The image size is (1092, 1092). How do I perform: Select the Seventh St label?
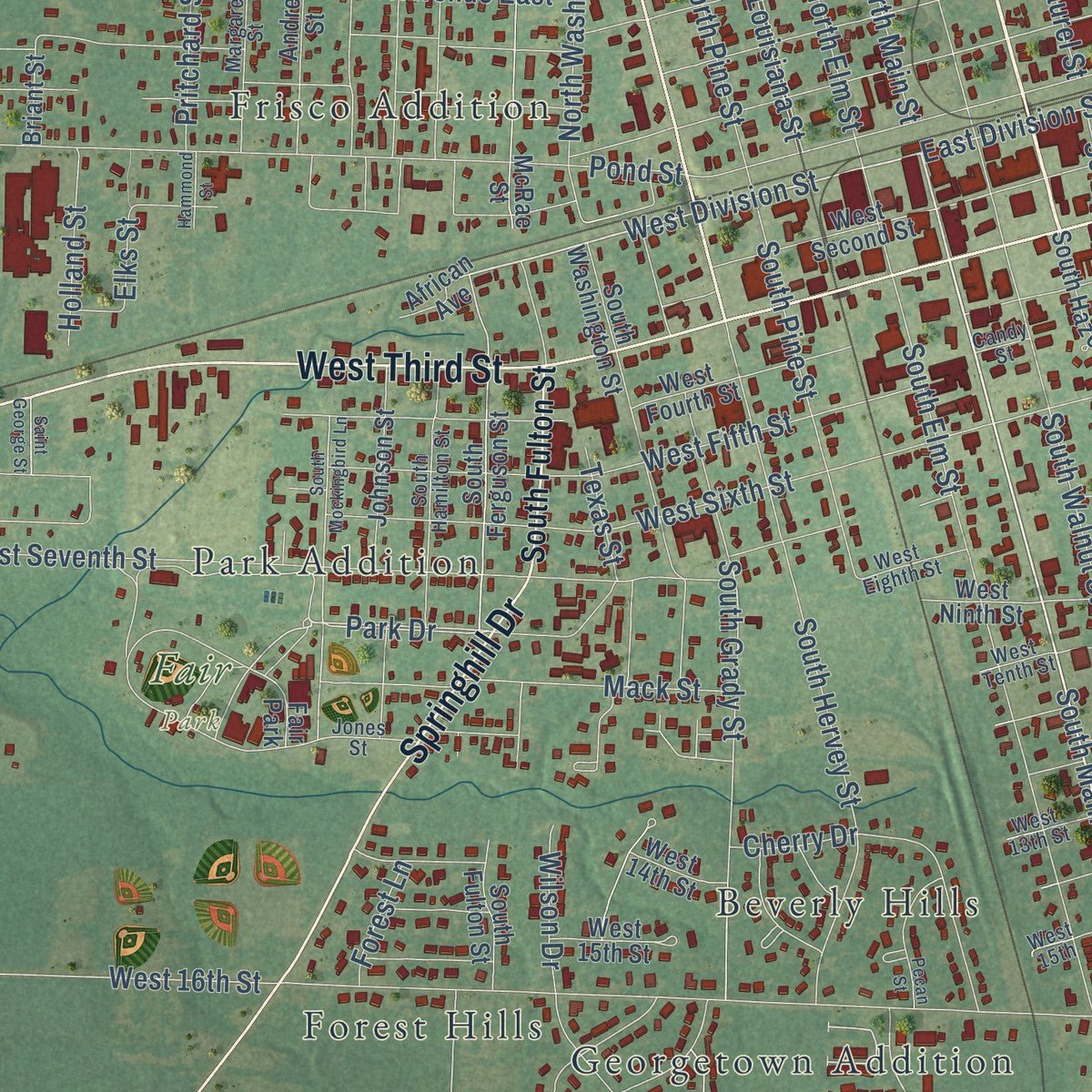78,557
